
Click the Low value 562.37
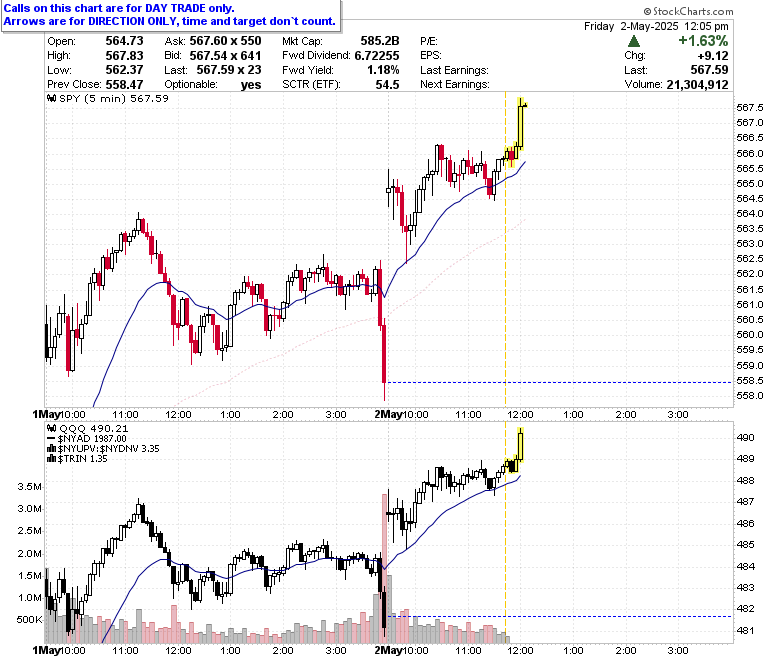click(124, 70)
